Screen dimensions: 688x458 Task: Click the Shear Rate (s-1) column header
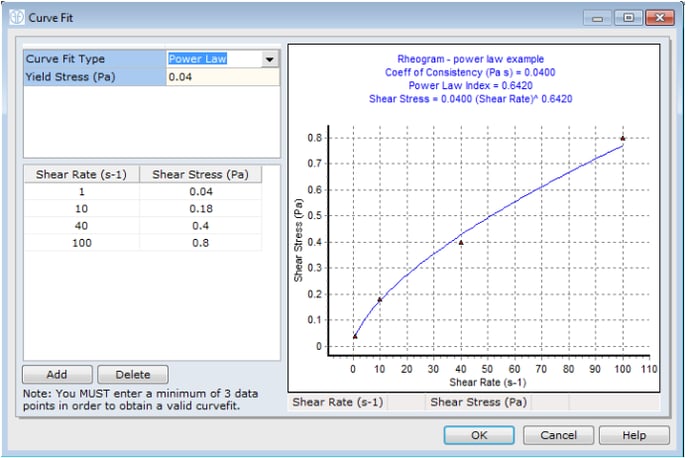(81, 174)
